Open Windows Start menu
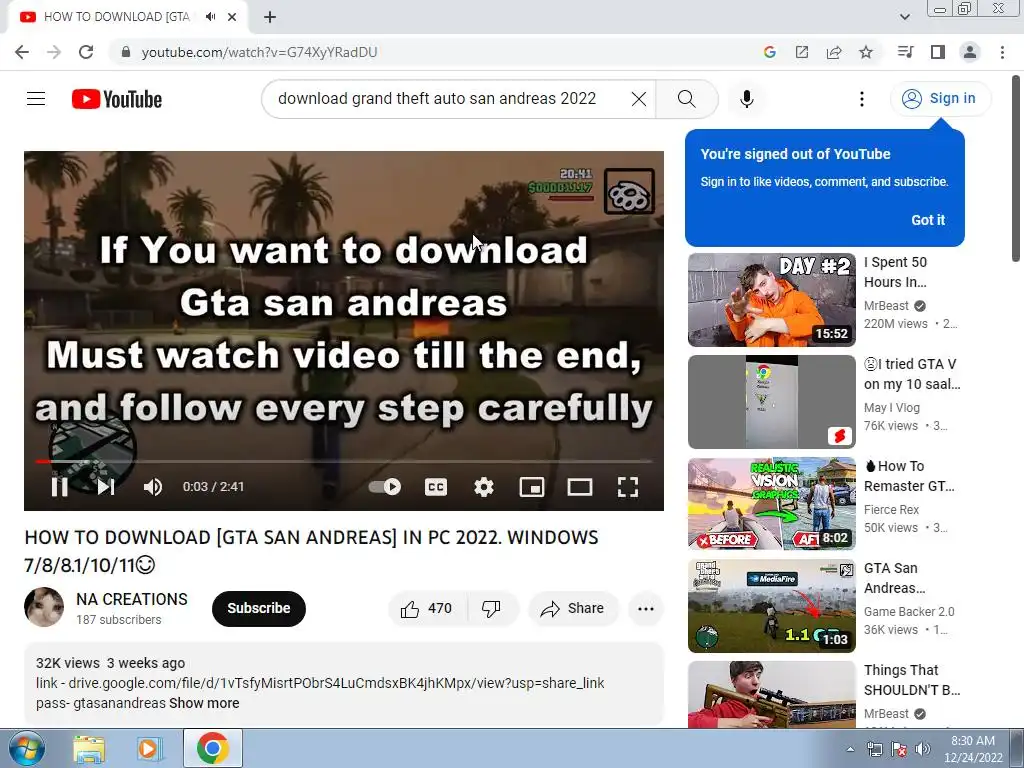This screenshot has width=1024, height=768. pos(27,748)
